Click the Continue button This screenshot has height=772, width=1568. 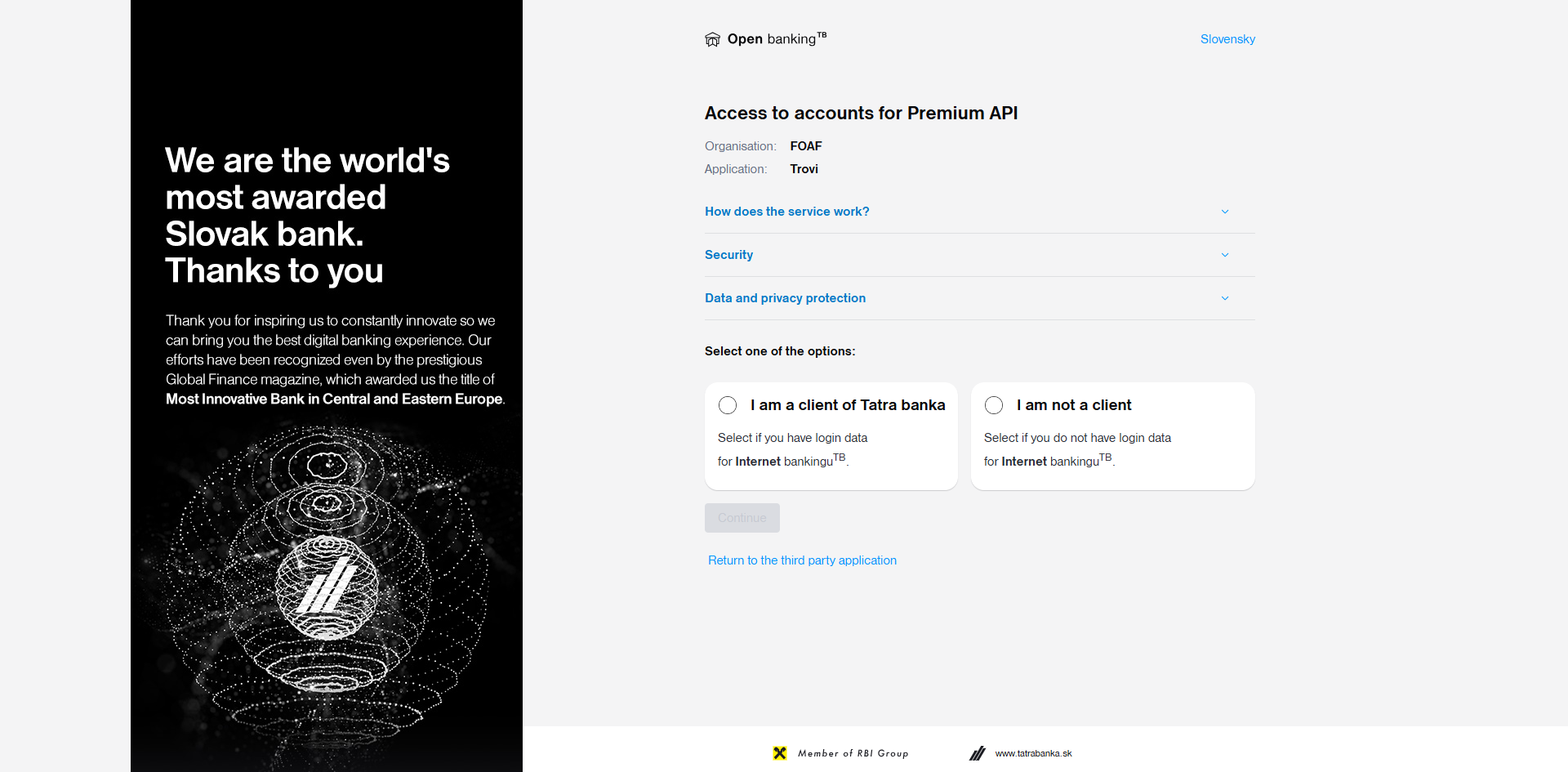742,518
